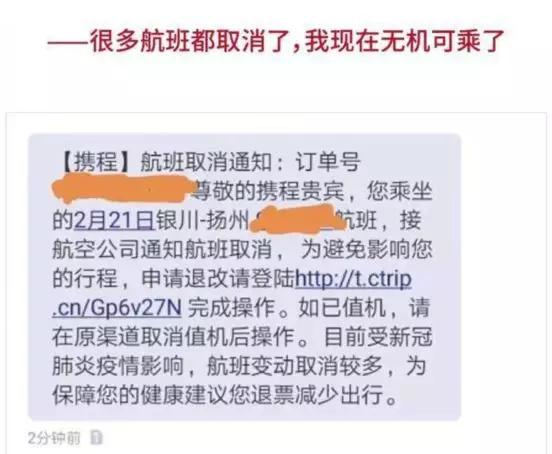Open the http://t.ctrip link
The width and height of the screenshot is (552, 454).
coord(353,279)
